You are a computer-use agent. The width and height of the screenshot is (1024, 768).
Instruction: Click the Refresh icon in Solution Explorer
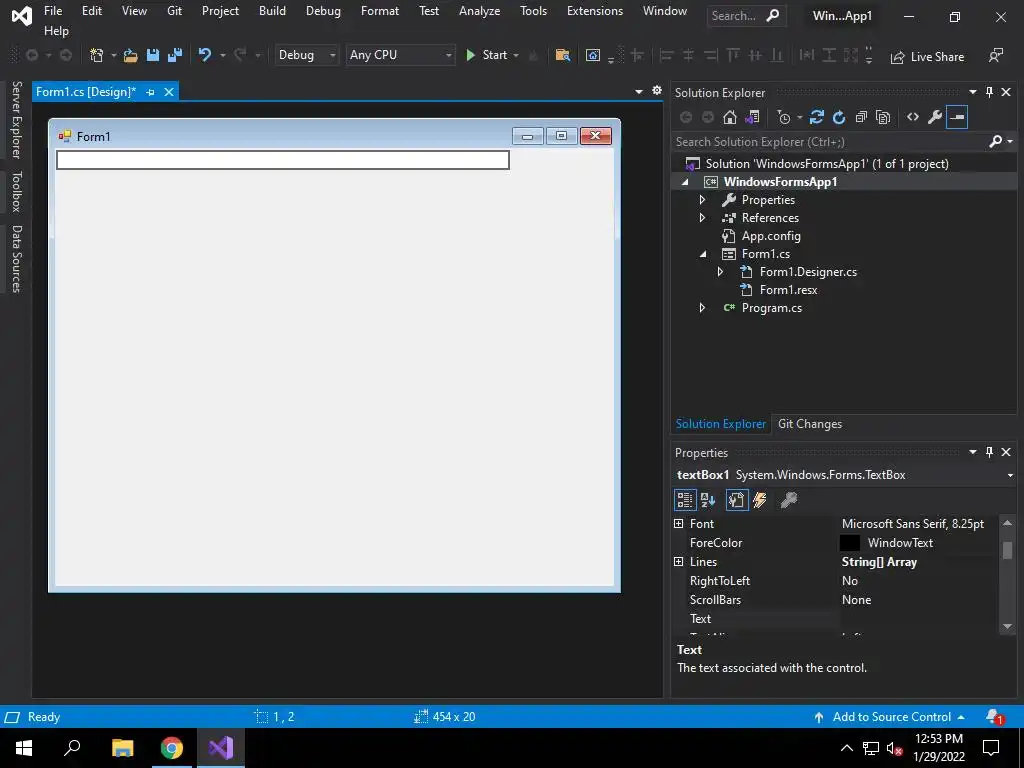tap(839, 118)
